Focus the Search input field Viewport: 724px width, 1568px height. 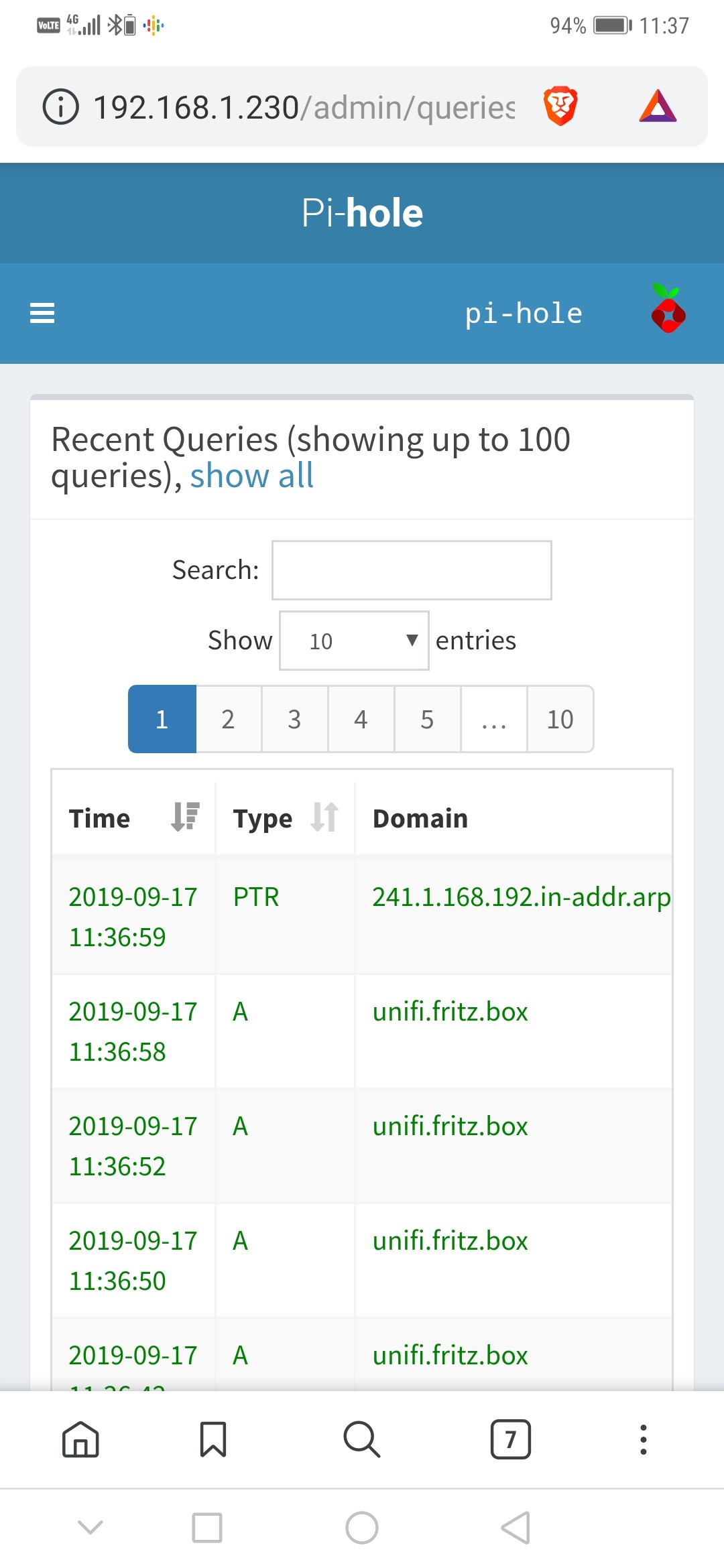[x=412, y=570]
